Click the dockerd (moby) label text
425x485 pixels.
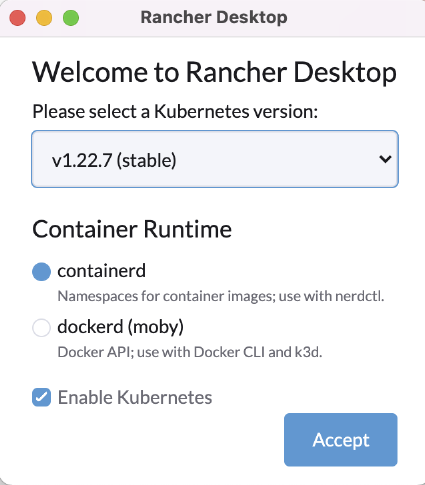coord(121,327)
